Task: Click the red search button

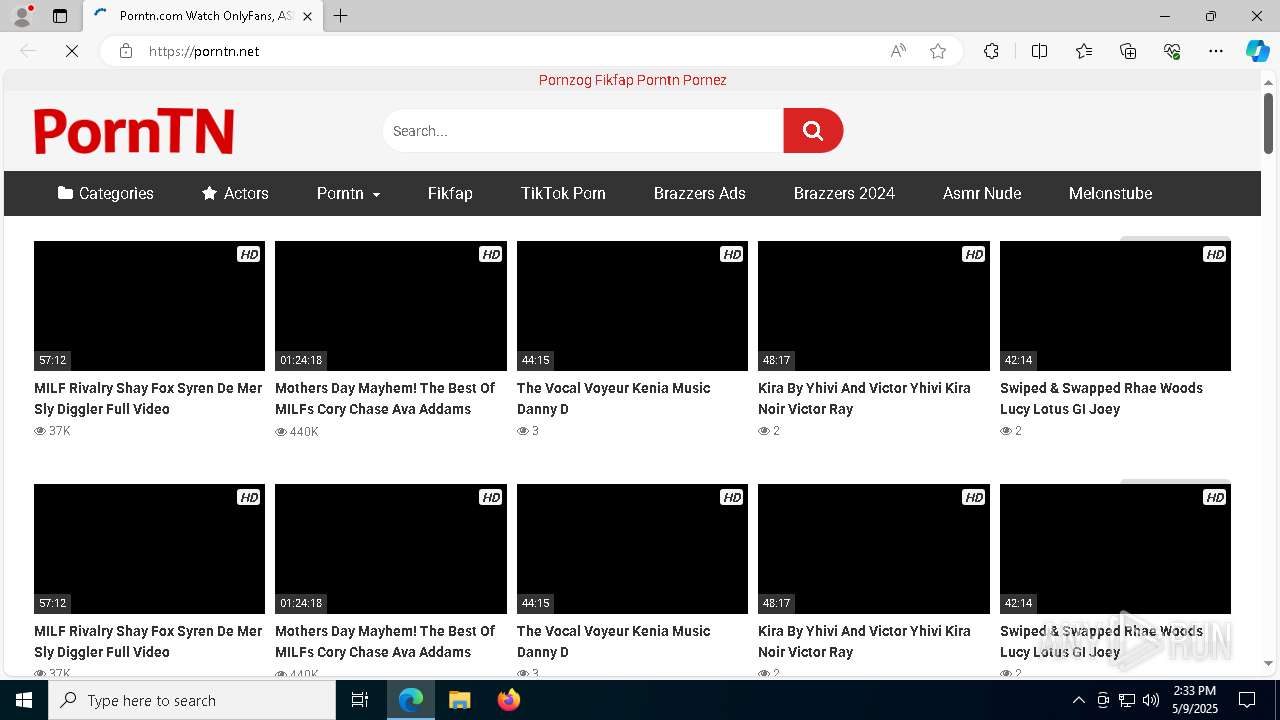Action: click(x=813, y=131)
